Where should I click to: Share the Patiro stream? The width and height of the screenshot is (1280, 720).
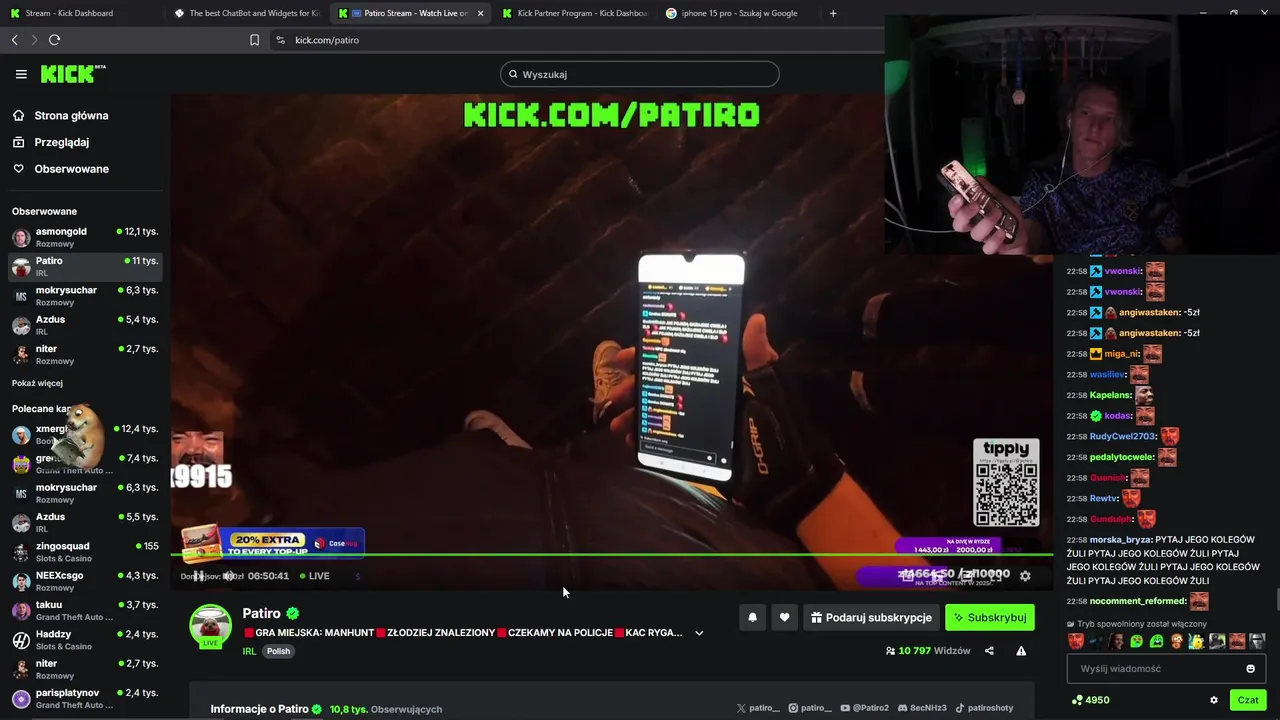[x=989, y=651]
